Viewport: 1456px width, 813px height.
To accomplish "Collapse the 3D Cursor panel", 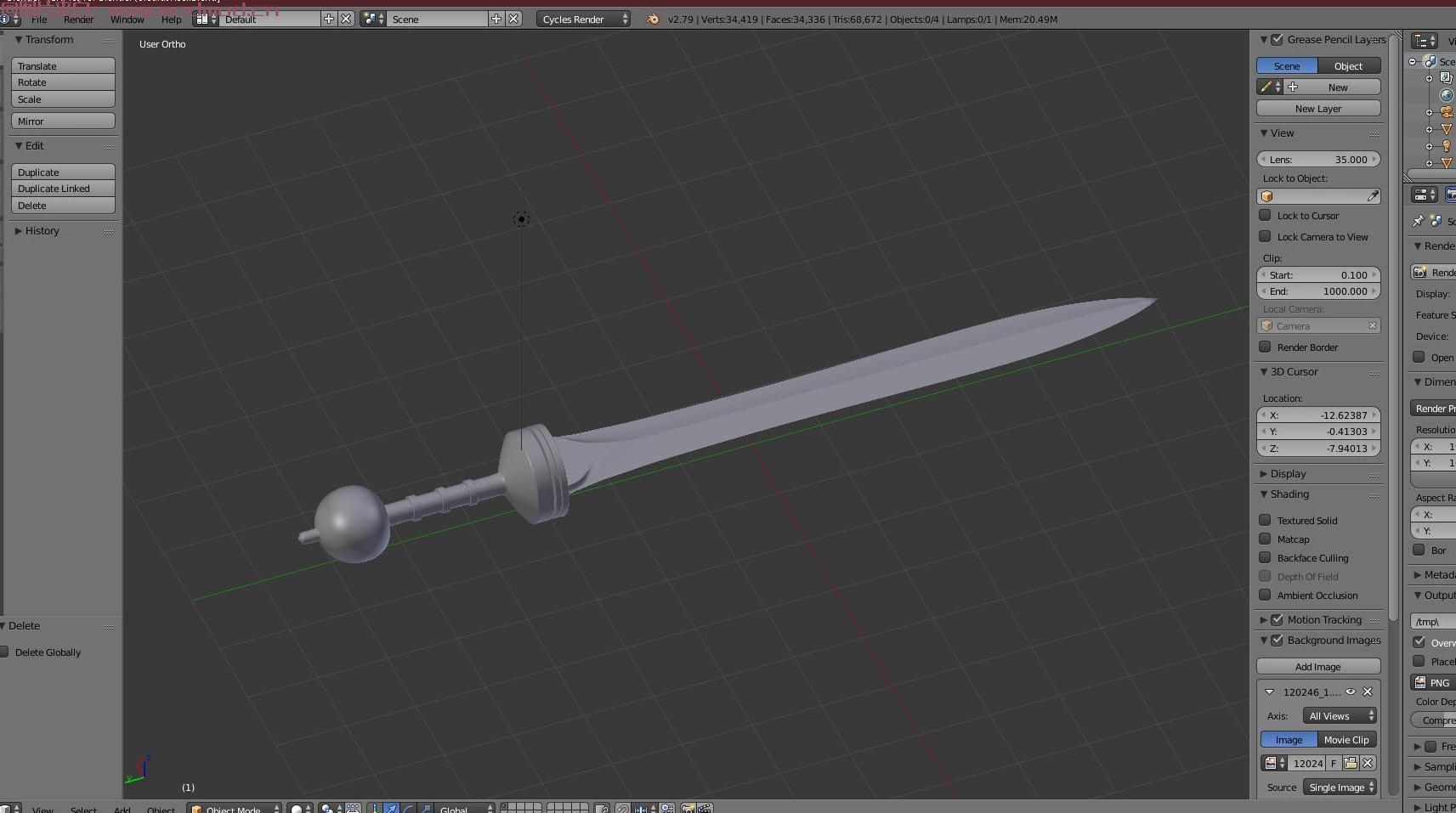I will (x=1264, y=372).
